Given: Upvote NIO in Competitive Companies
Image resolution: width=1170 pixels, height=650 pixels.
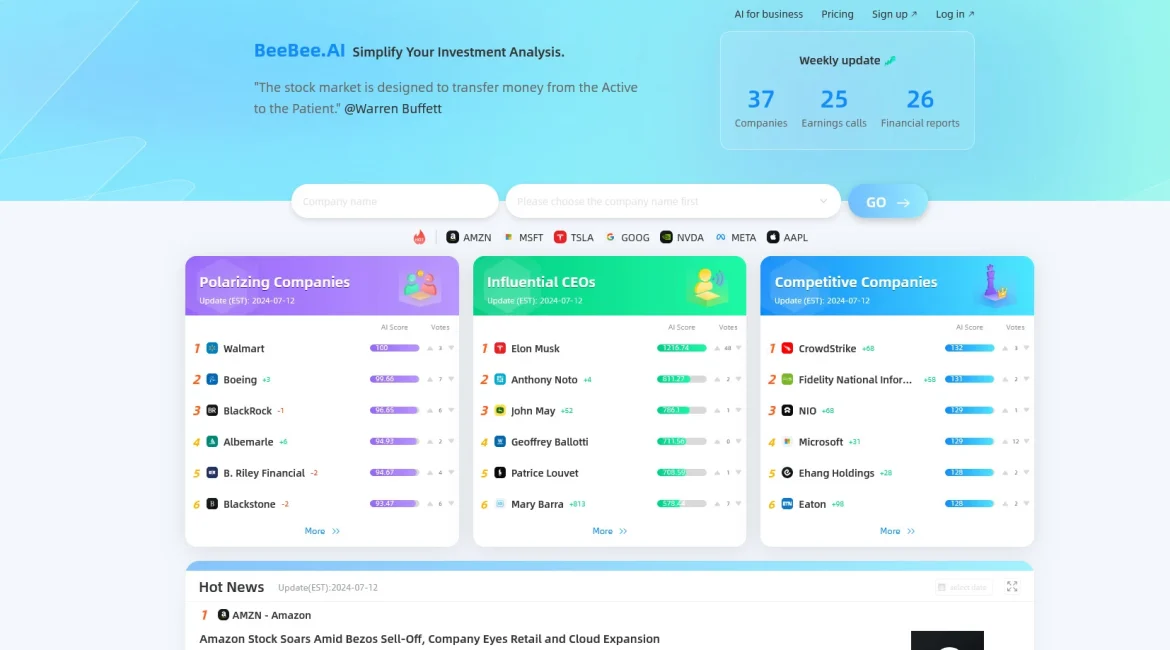Looking at the screenshot, I should coord(1005,410).
